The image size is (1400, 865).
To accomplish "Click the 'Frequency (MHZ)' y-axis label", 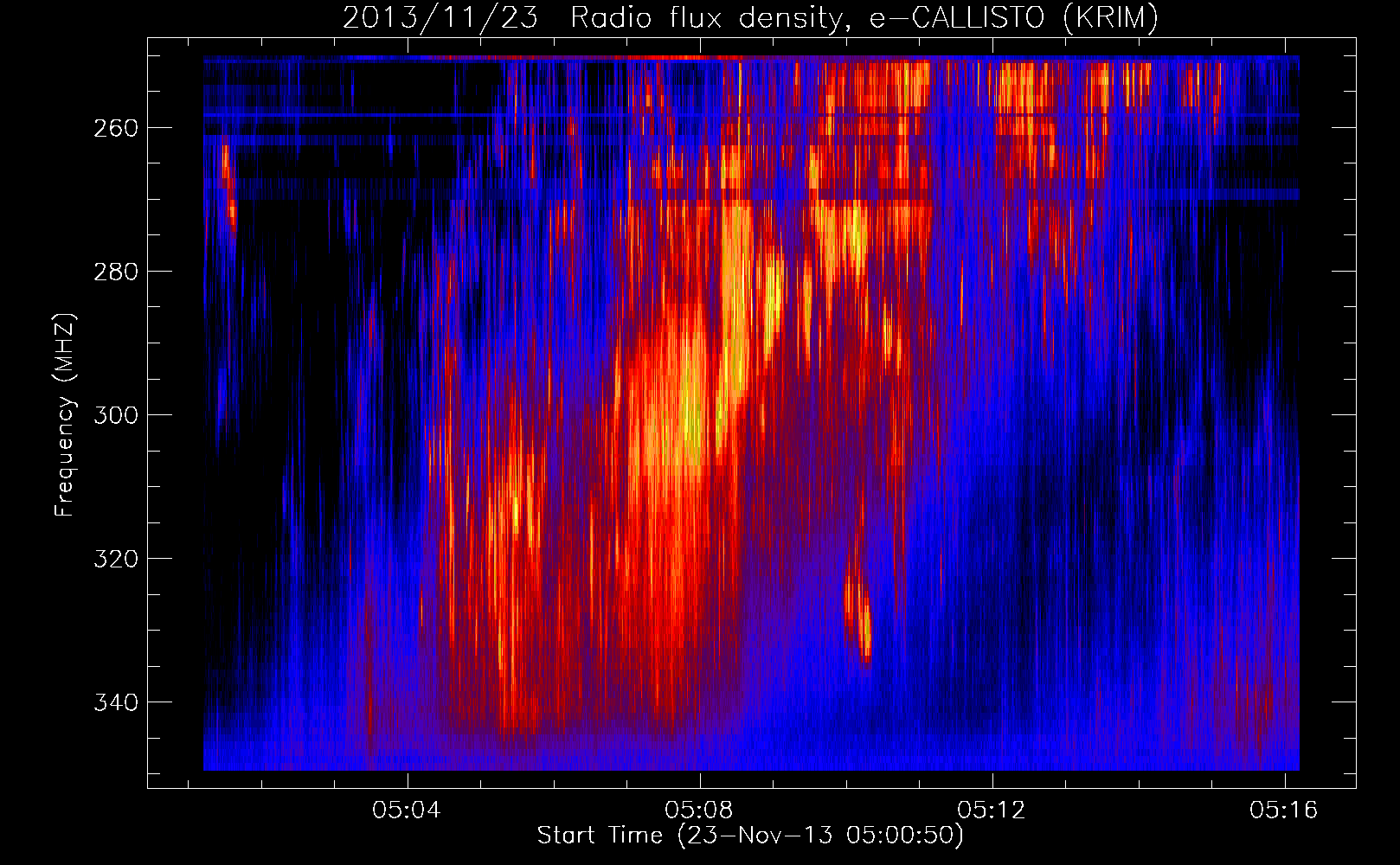I will coord(65,415).
